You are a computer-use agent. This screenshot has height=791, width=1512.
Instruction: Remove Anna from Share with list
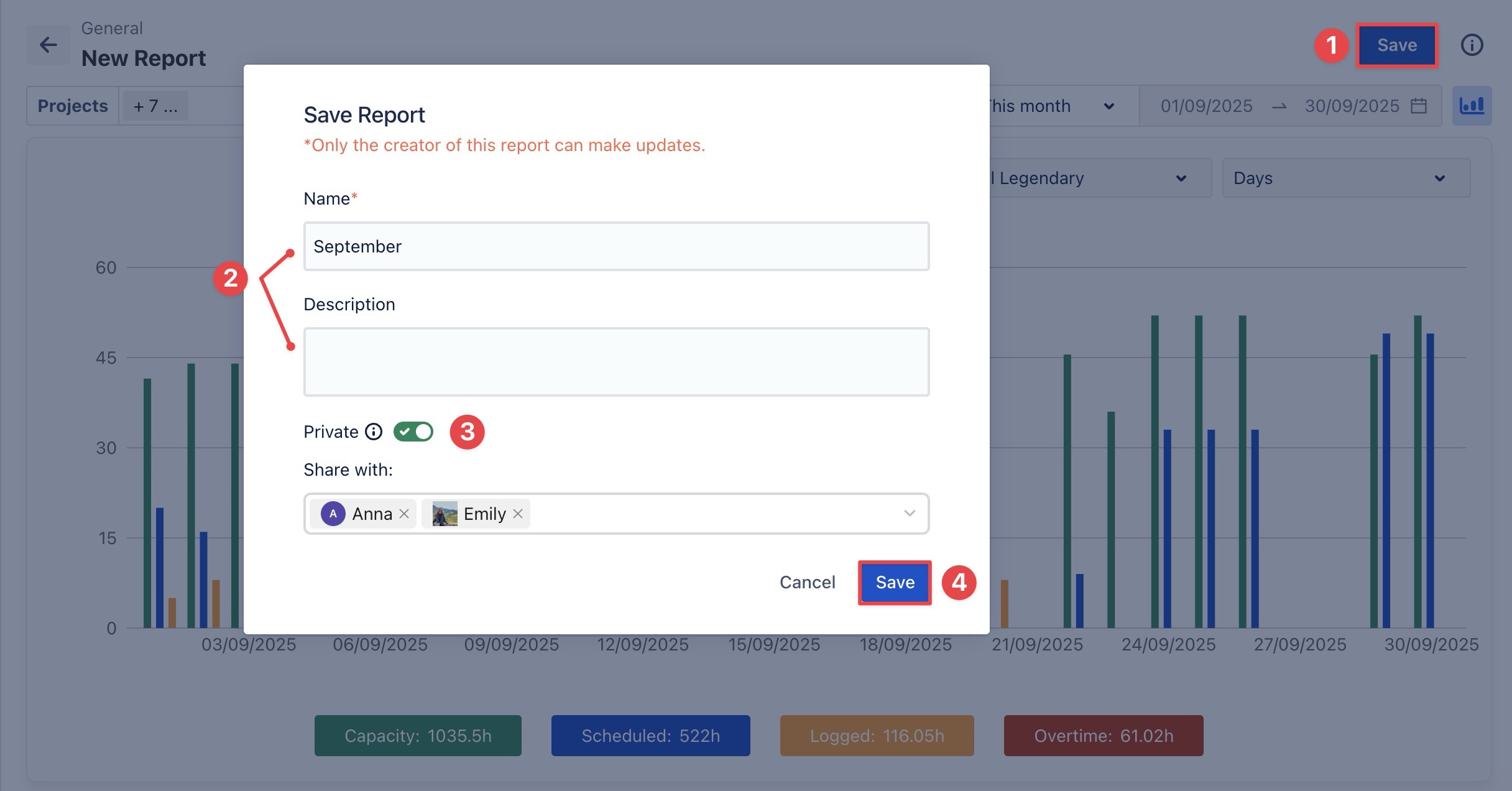click(x=404, y=514)
